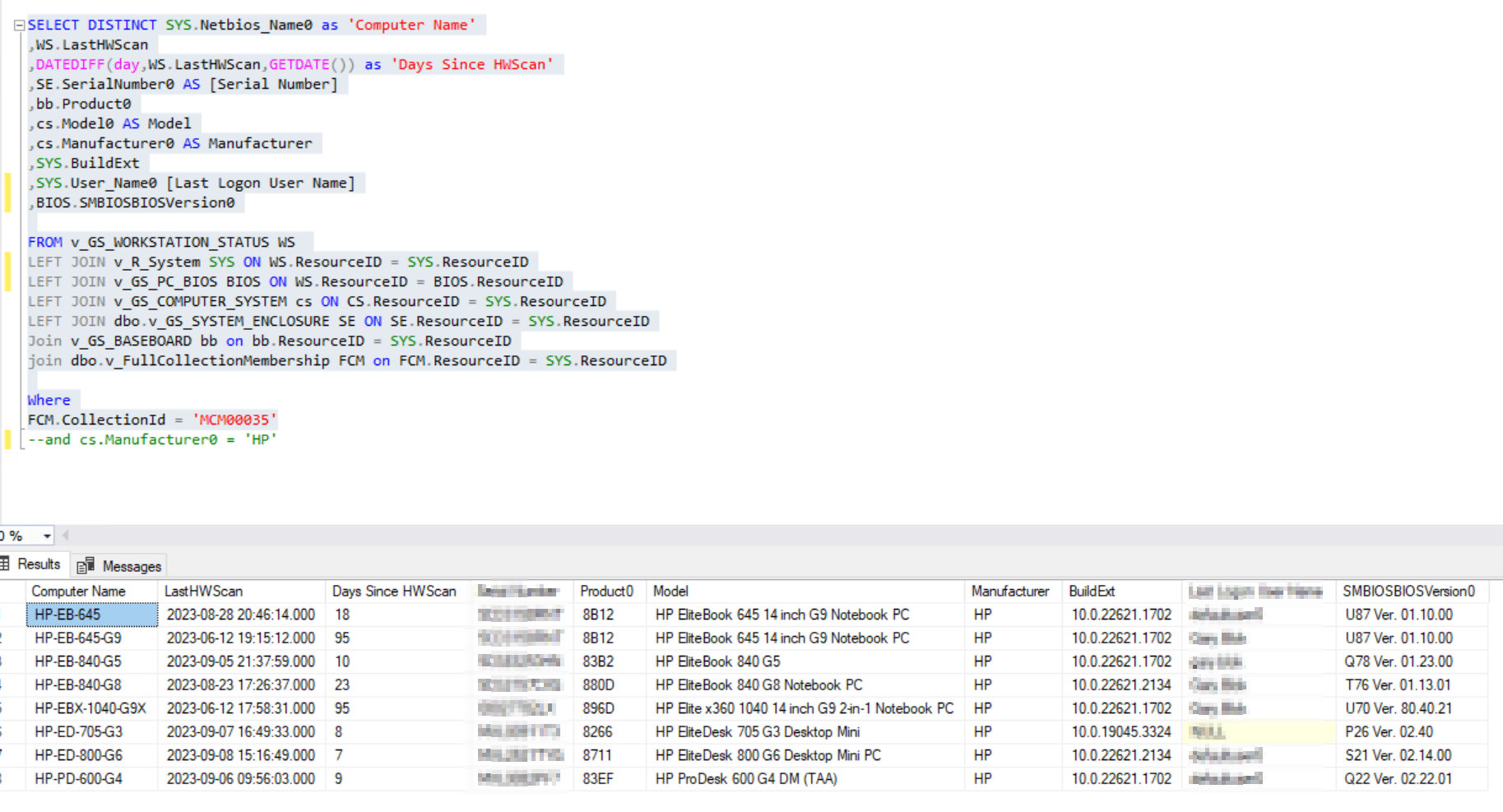1503x812 pixels.
Task: Select BIOS version S21 Ver. 02.14.00 cell
Action: tap(1413, 755)
